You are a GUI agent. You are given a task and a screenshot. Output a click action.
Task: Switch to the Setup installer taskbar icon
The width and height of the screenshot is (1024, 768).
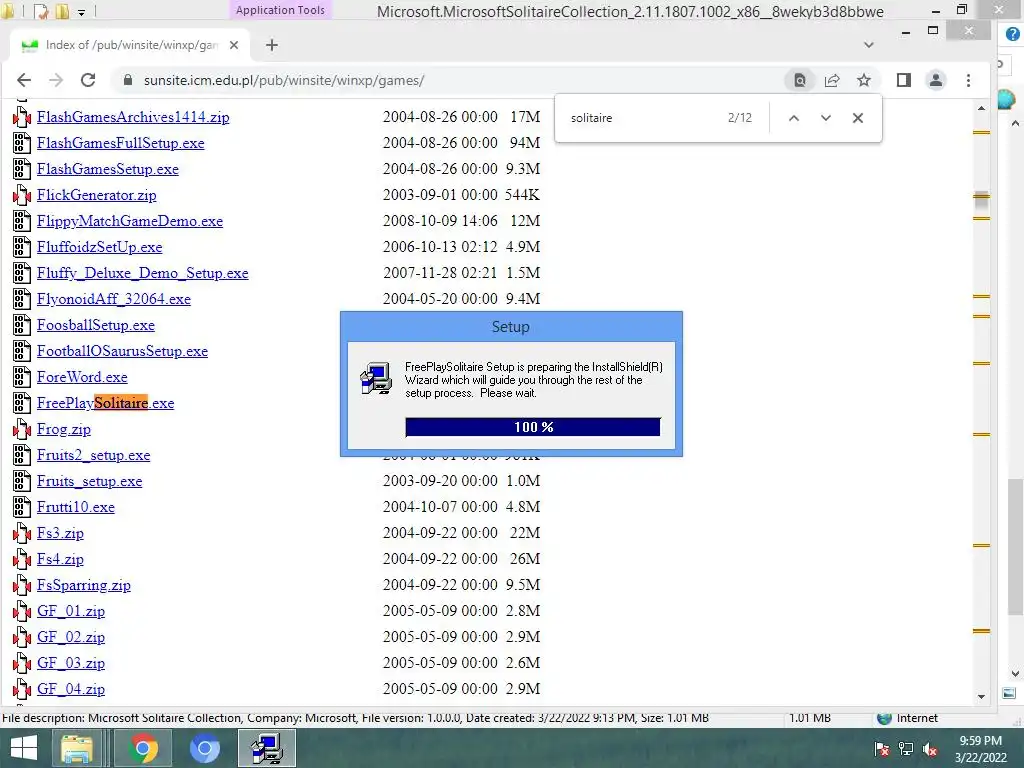point(266,748)
